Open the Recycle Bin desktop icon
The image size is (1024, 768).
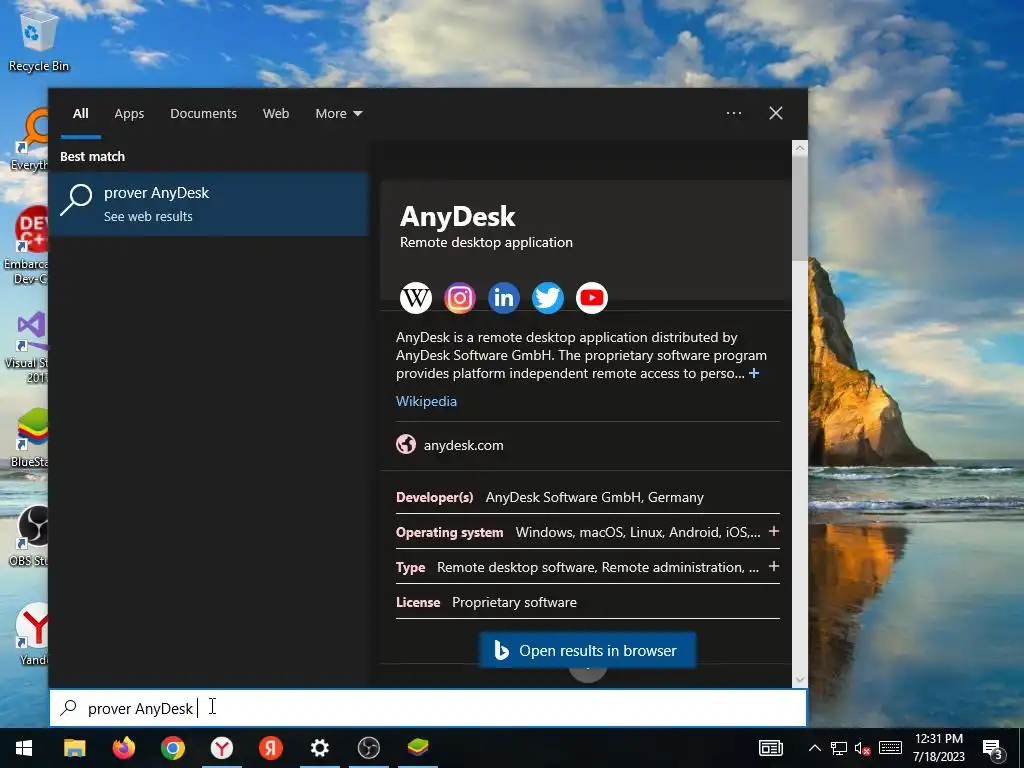click(x=39, y=40)
